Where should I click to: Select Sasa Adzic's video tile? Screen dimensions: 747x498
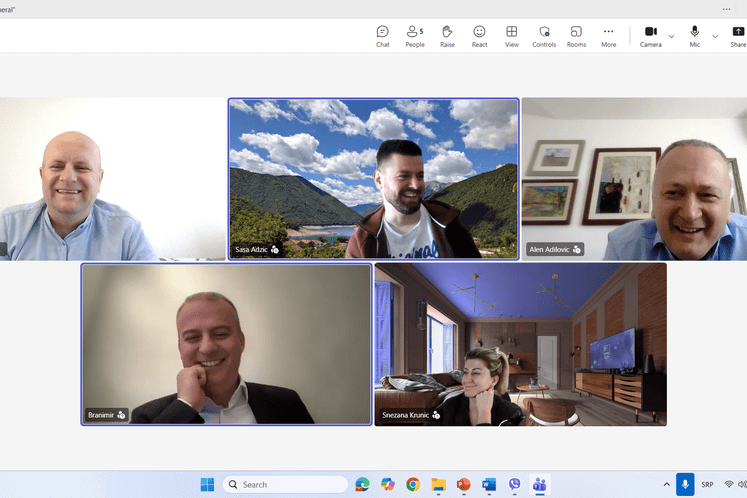(x=373, y=178)
